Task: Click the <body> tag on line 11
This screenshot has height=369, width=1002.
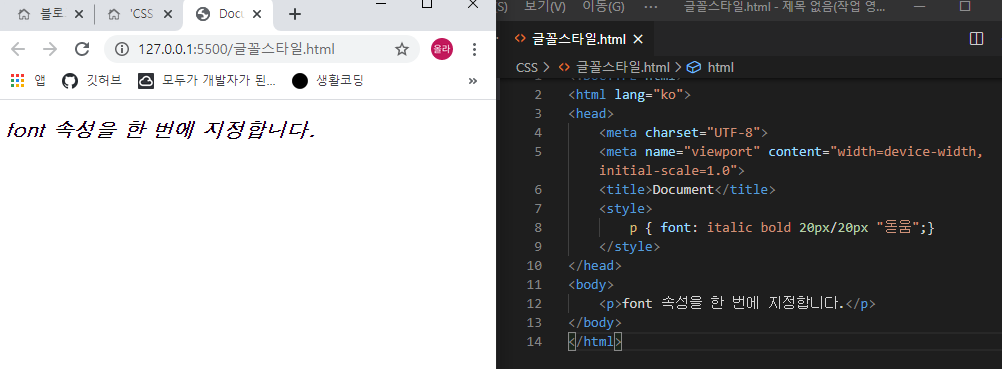Action: tap(591, 285)
